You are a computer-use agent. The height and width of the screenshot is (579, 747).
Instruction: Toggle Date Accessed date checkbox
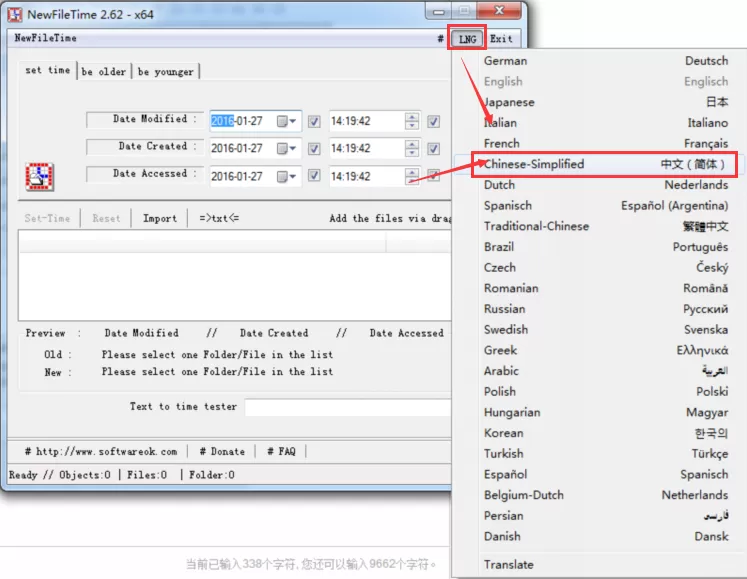tap(314, 175)
